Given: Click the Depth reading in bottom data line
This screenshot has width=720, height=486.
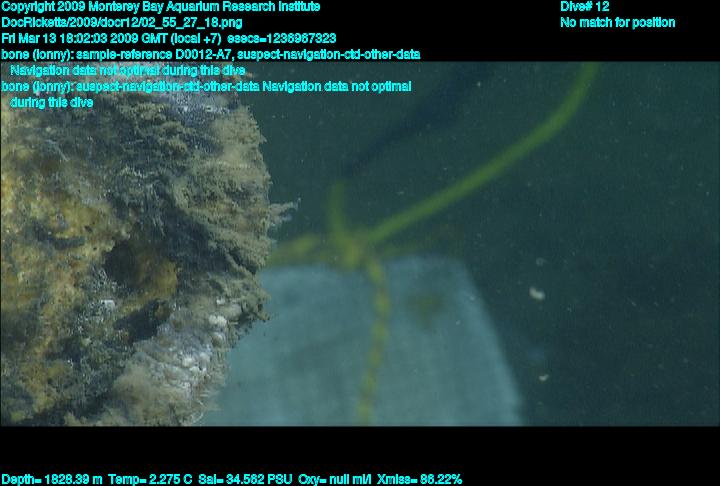Looking at the screenshot, I should pyautogui.click(x=52, y=480).
